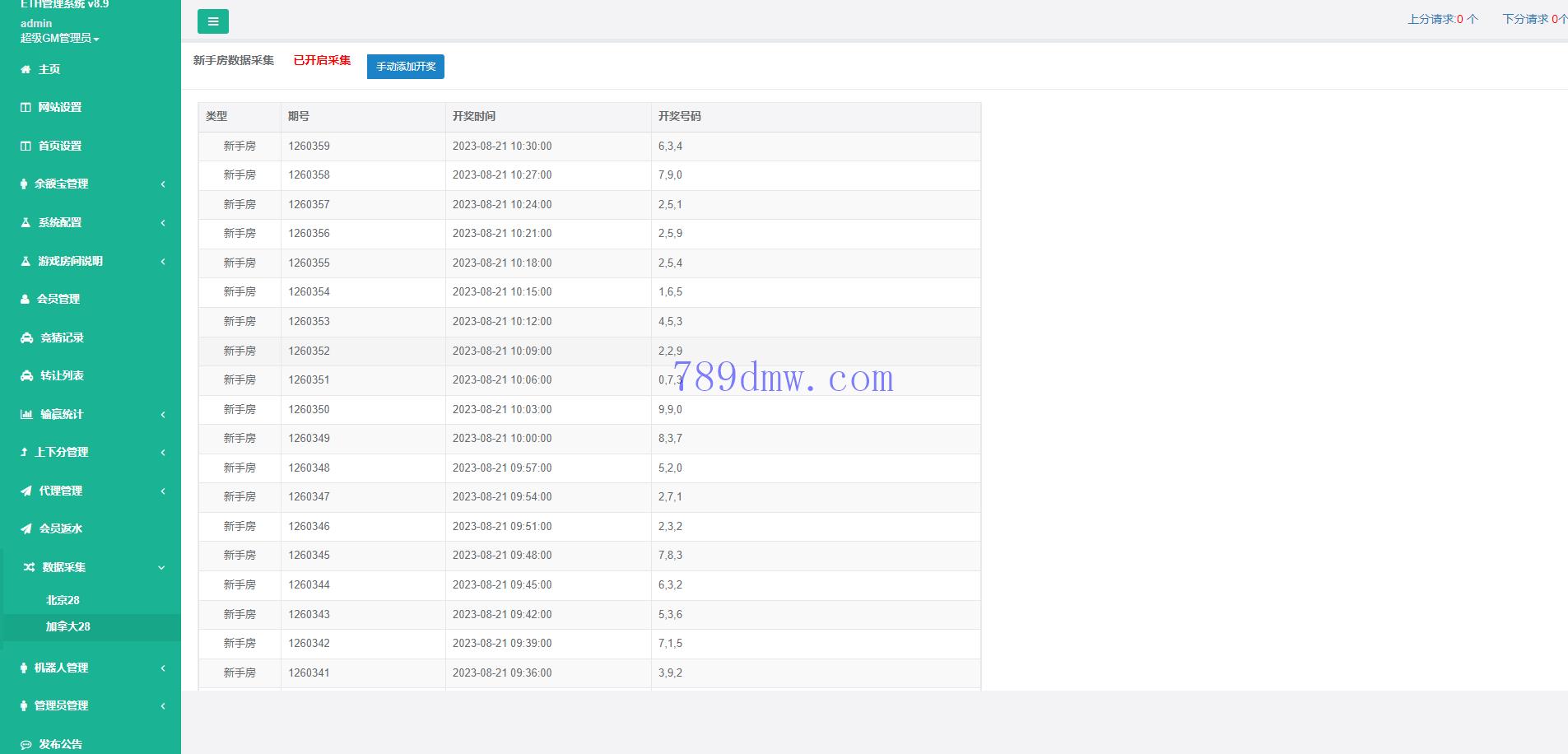1568x754 pixels.
Task: Click the 转让列表 car icon
Action: pyautogui.click(x=26, y=376)
